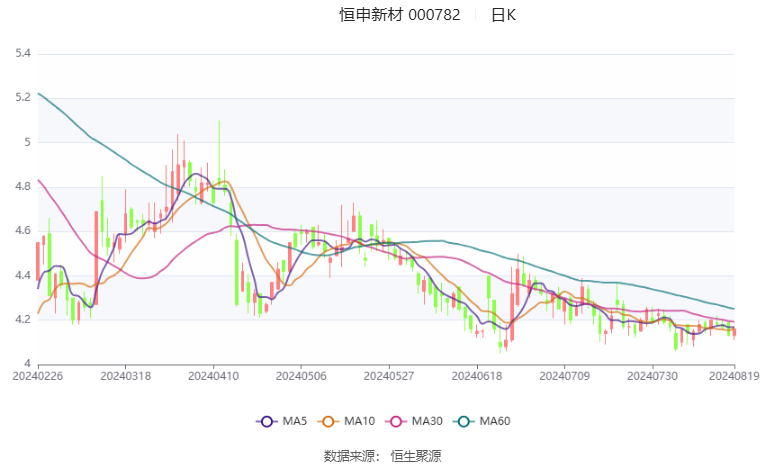Click y-axis value 5.4
Viewport: 765px width, 465px height.
pyautogui.click(x=23, y=53)
